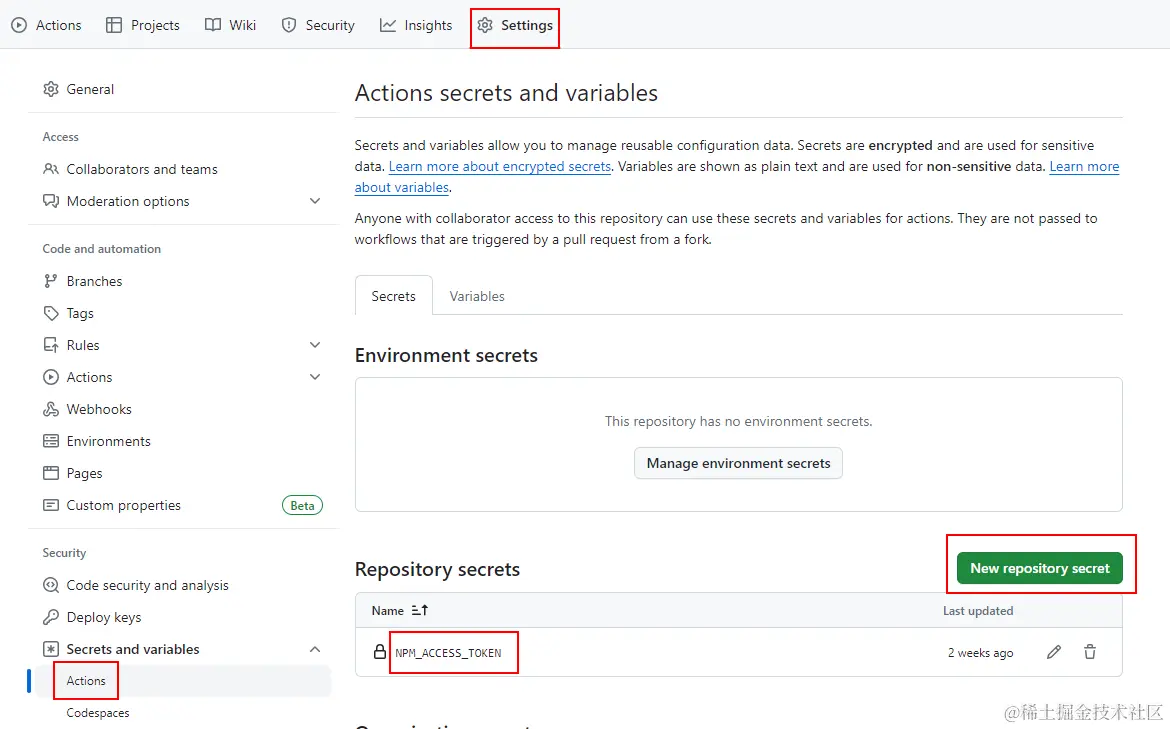Image resolution: width=1170 pixels, height=729 pixels.
Task: Expand the Moderation options section
Action: [x=315, y=201]
